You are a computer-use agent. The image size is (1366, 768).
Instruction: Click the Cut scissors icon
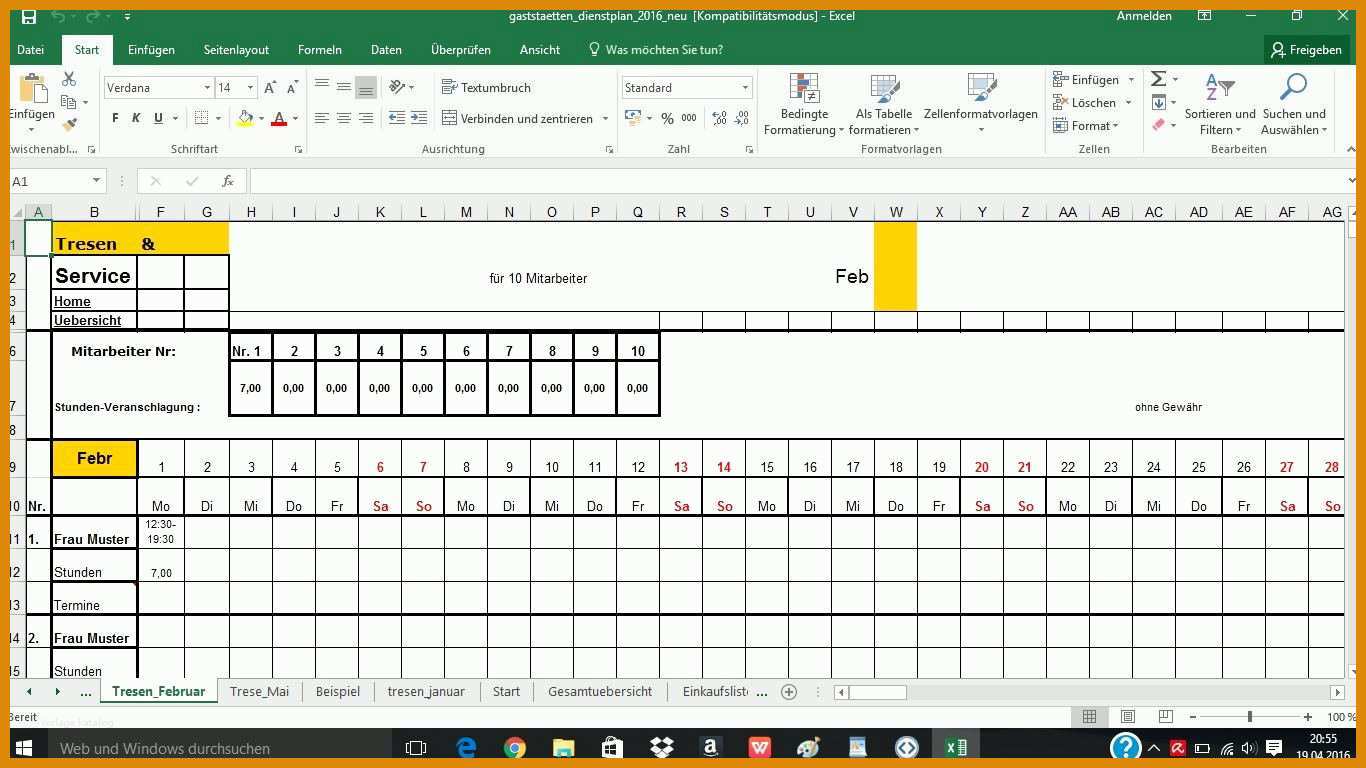(69, 79)
